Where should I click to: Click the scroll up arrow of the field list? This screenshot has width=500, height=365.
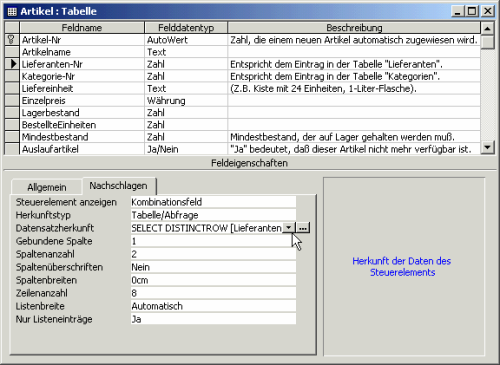[487, 28]
